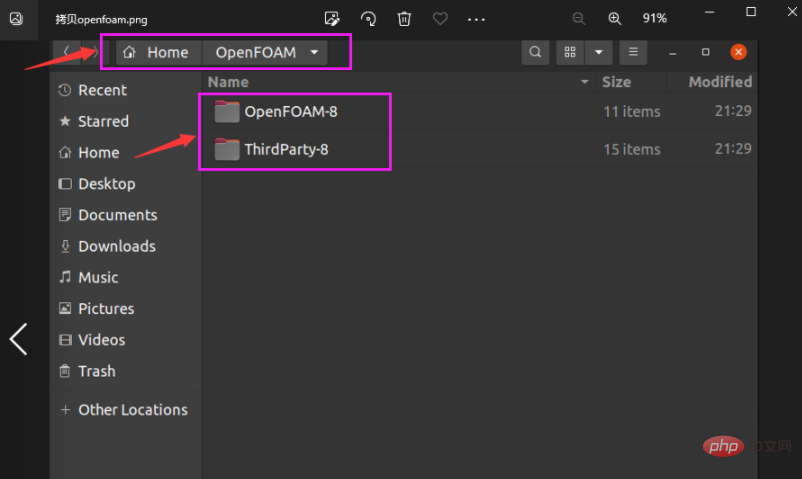
Task: Click the 15 items size text
Action: pyautogui.click(x=632, y=149)
